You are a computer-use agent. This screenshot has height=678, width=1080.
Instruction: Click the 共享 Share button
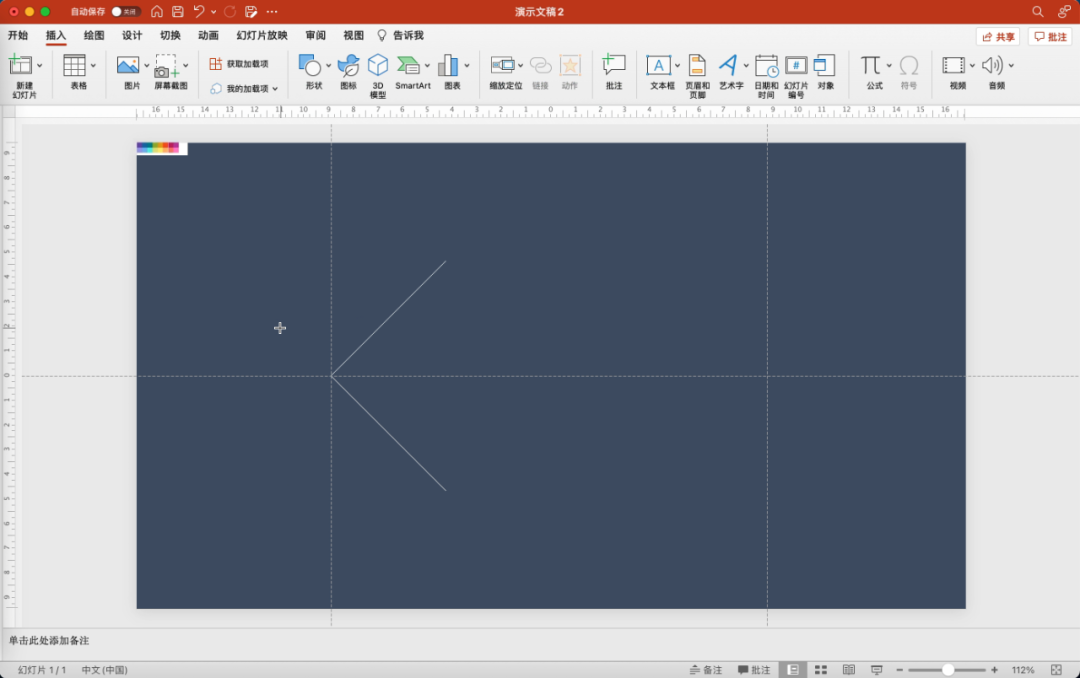(x=998, y=37)
